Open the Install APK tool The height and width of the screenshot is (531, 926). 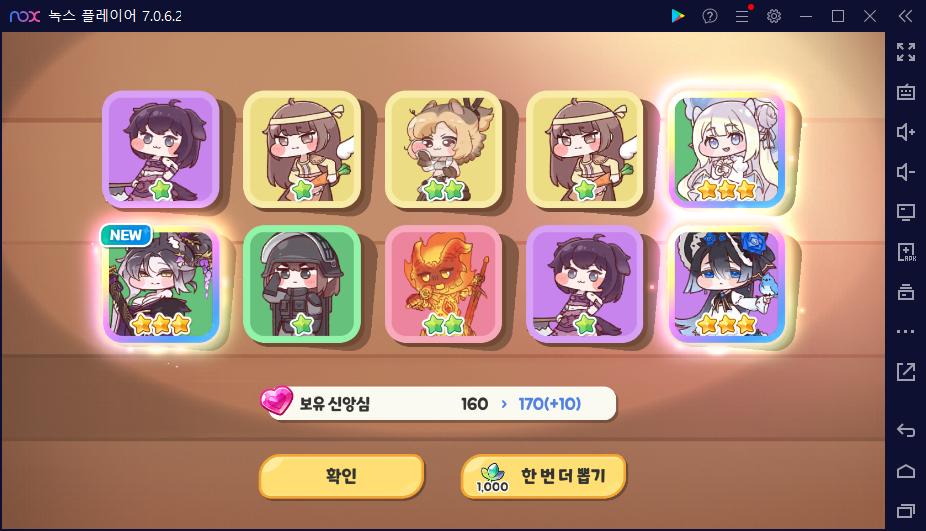905,252
